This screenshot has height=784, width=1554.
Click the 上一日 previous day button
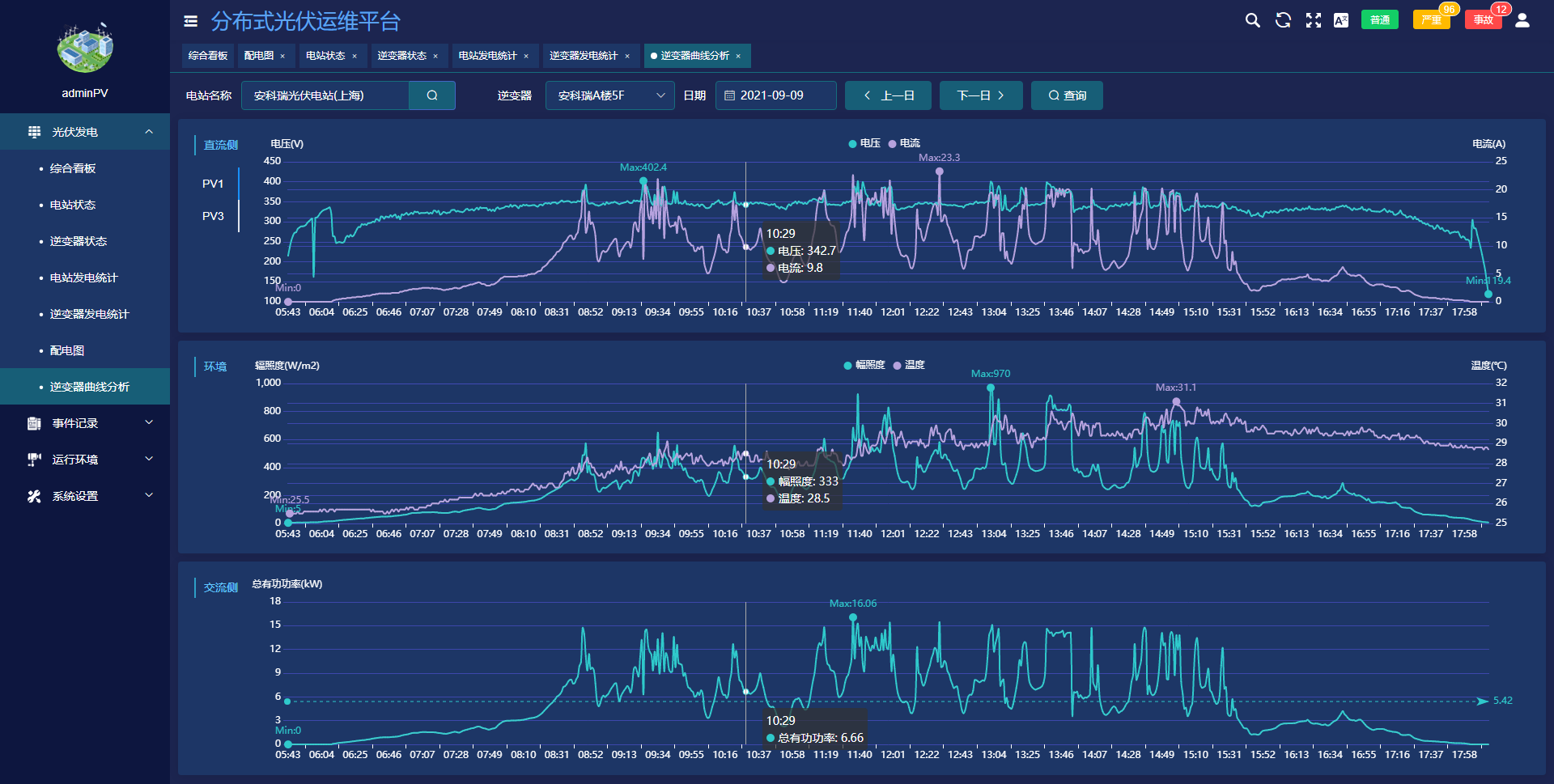(888, 95)
